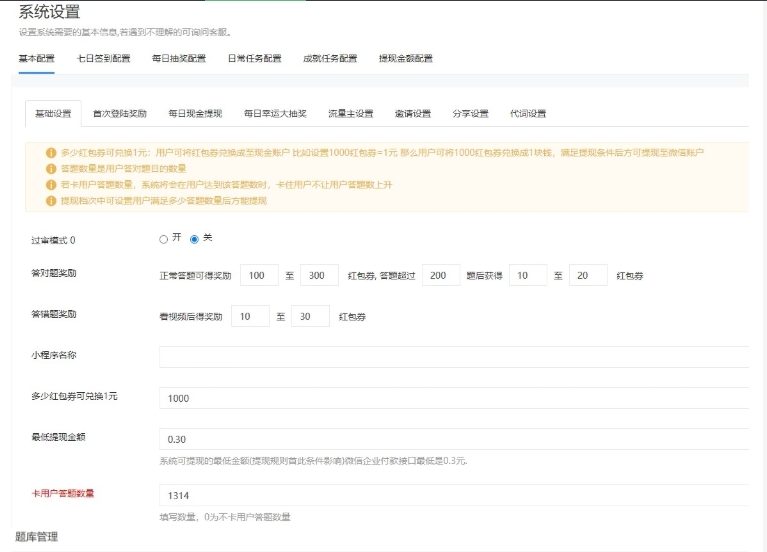Click the hint text 填写数量，0为不卡用户答题数量
This screenshot has width=767, height=552.
click(x=225, y=517)
